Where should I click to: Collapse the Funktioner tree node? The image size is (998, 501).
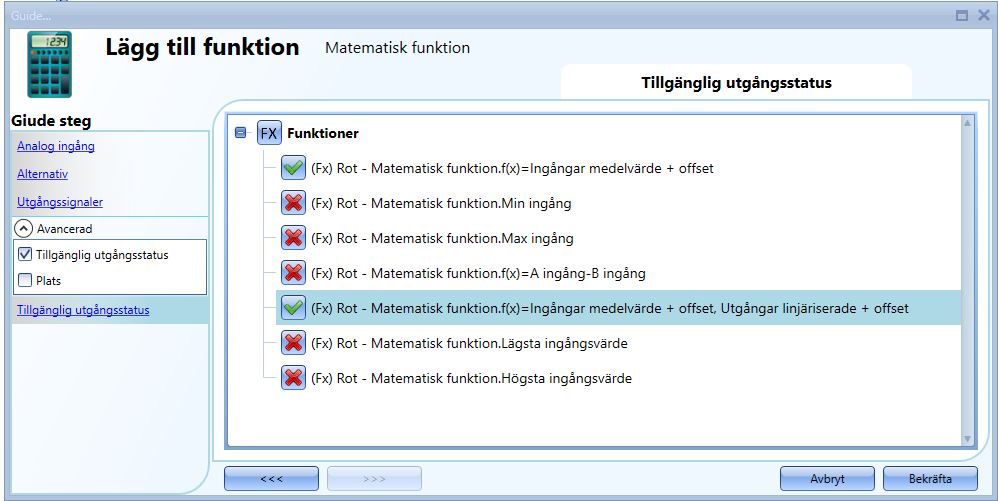pos(240,133)
